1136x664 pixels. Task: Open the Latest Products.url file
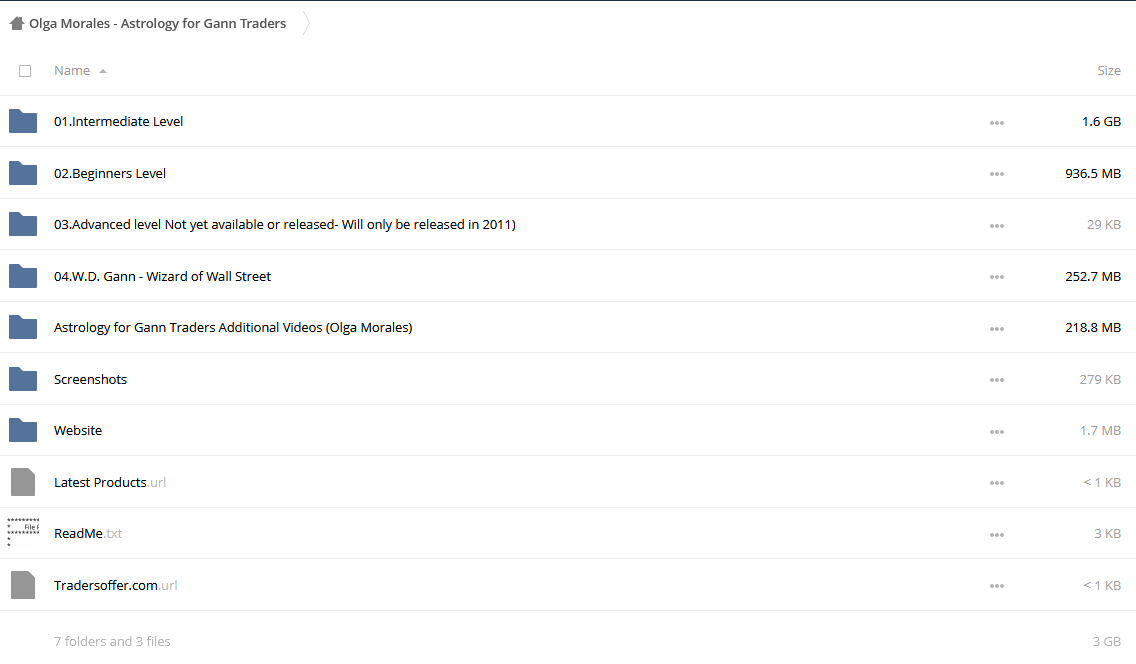[109, 482]
